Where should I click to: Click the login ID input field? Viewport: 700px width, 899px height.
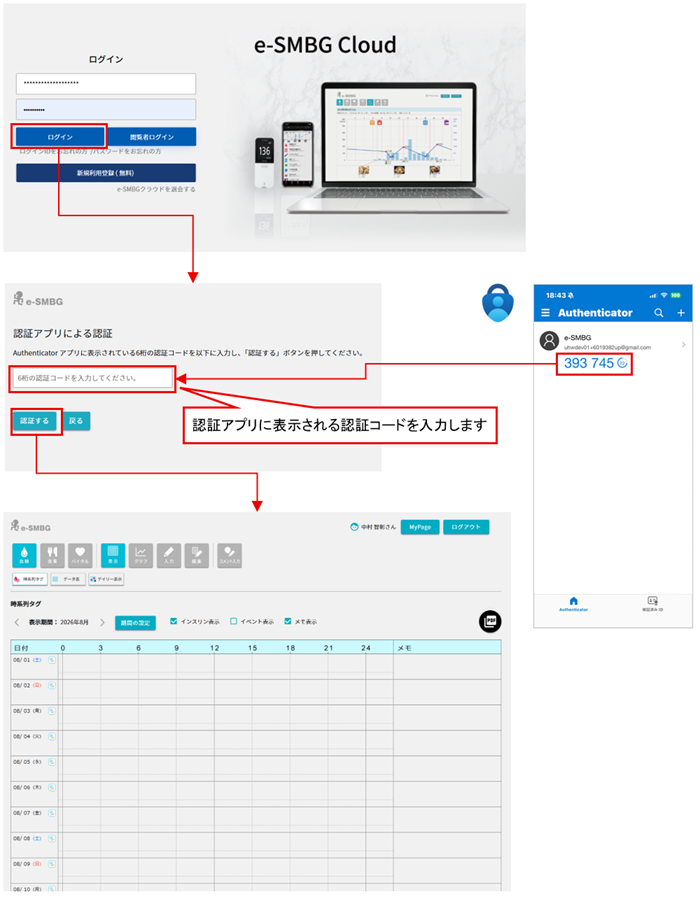click(106, 84)
